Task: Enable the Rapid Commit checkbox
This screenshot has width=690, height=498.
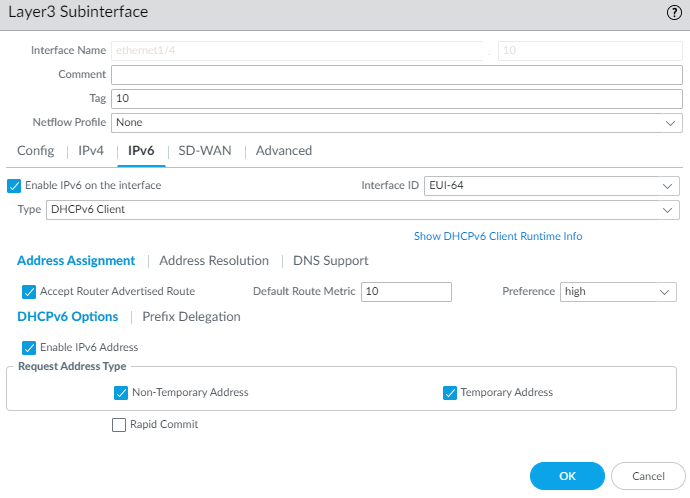Action: [121, 425]
